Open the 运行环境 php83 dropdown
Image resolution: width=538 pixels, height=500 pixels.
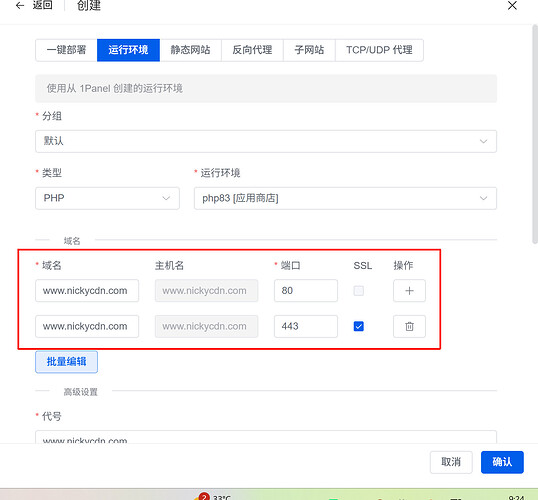point(345,198)
